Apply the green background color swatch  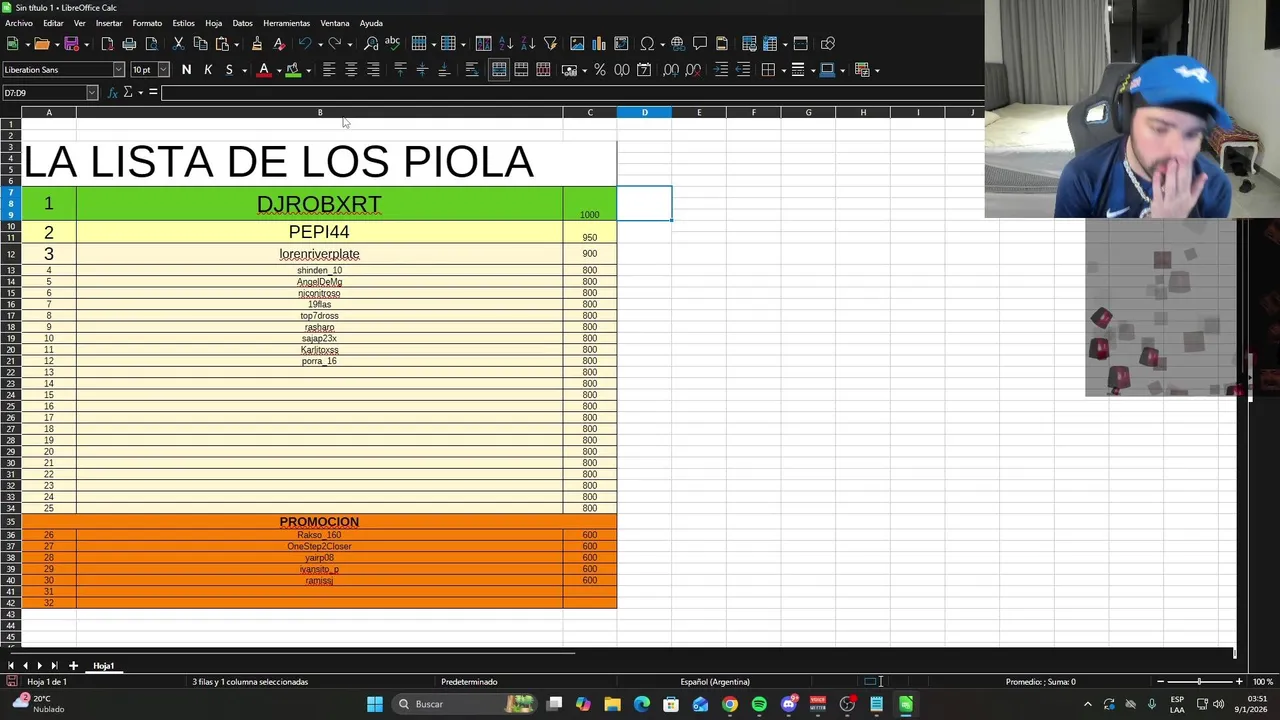[x=293, y=70]
